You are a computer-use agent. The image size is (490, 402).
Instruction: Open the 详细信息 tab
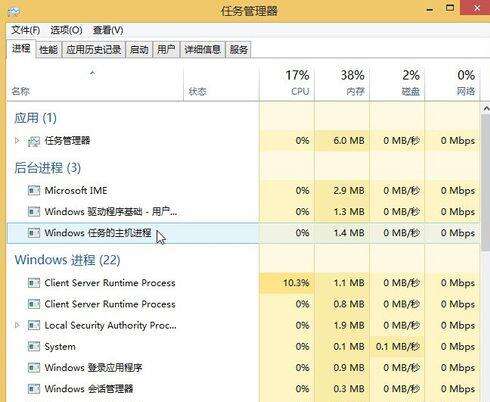(x=203, y=50)
